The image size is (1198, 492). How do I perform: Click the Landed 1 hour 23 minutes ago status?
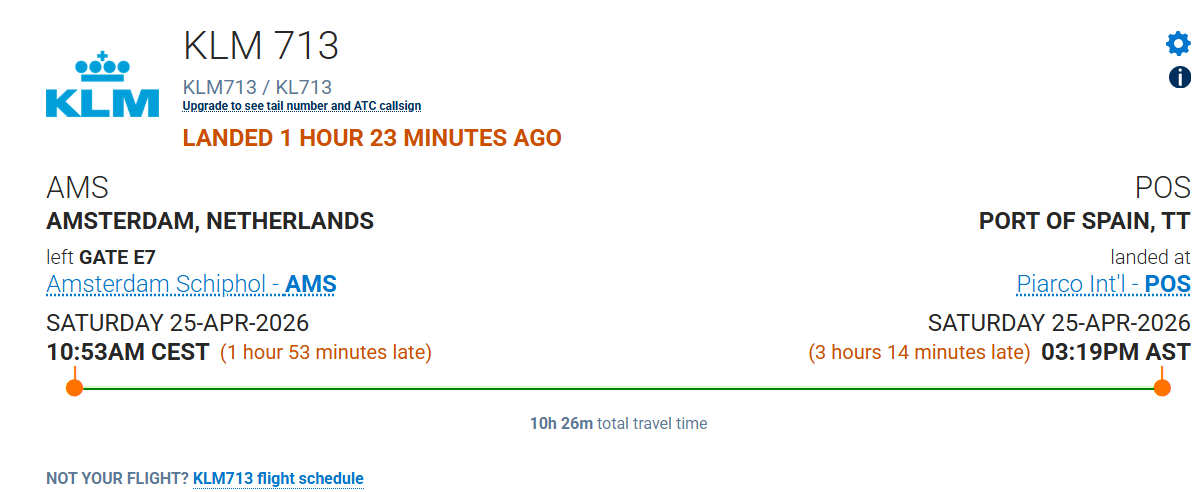click(x=372, y=138)
